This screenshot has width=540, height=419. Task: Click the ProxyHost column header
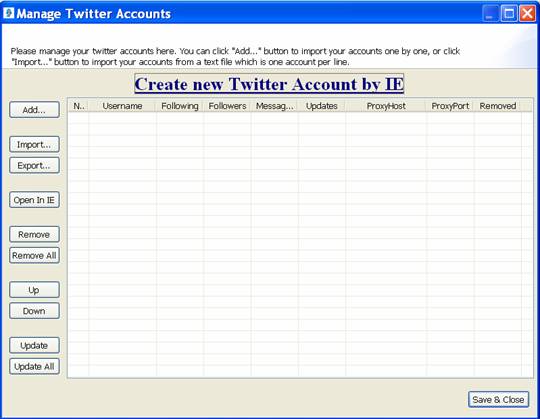[386, 106]
